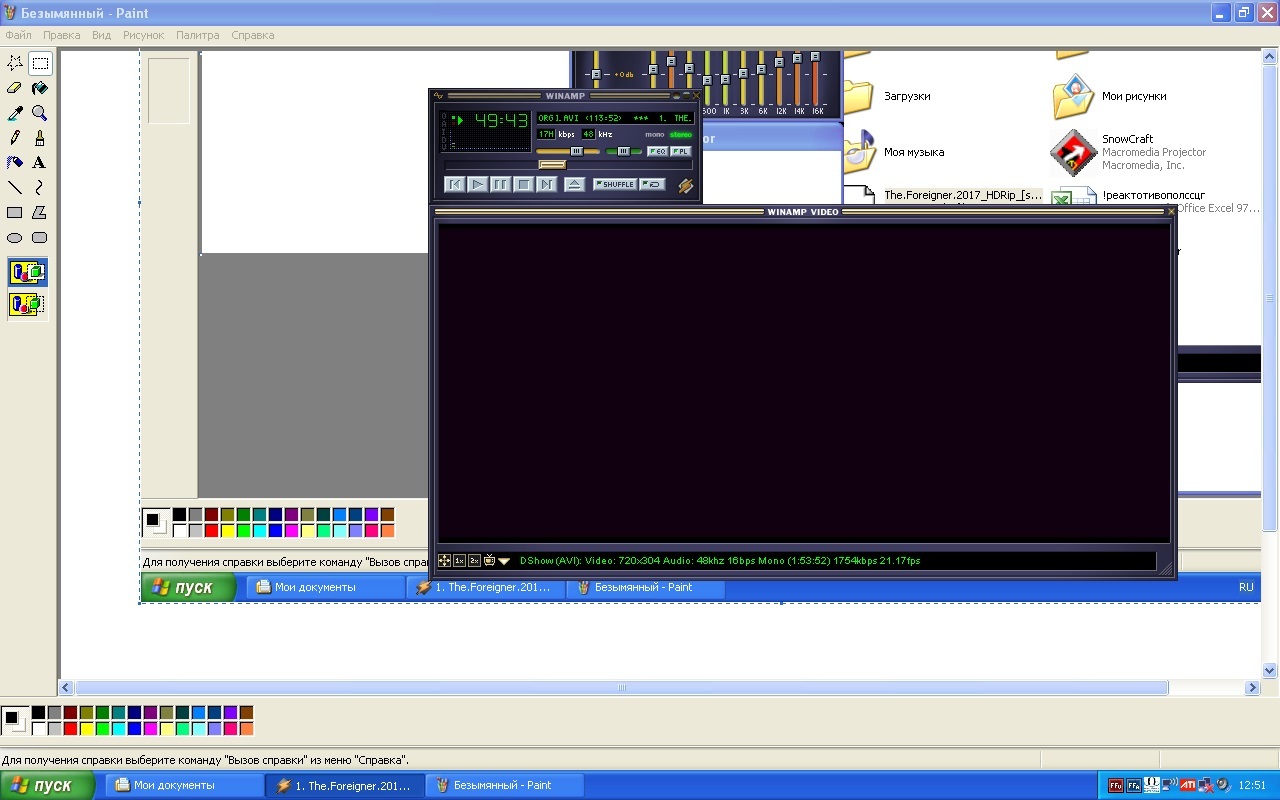This screenshot has height=800, width=1280.
Task: Click the lightning bolt icon in Winamp
Action: [686, 185]
